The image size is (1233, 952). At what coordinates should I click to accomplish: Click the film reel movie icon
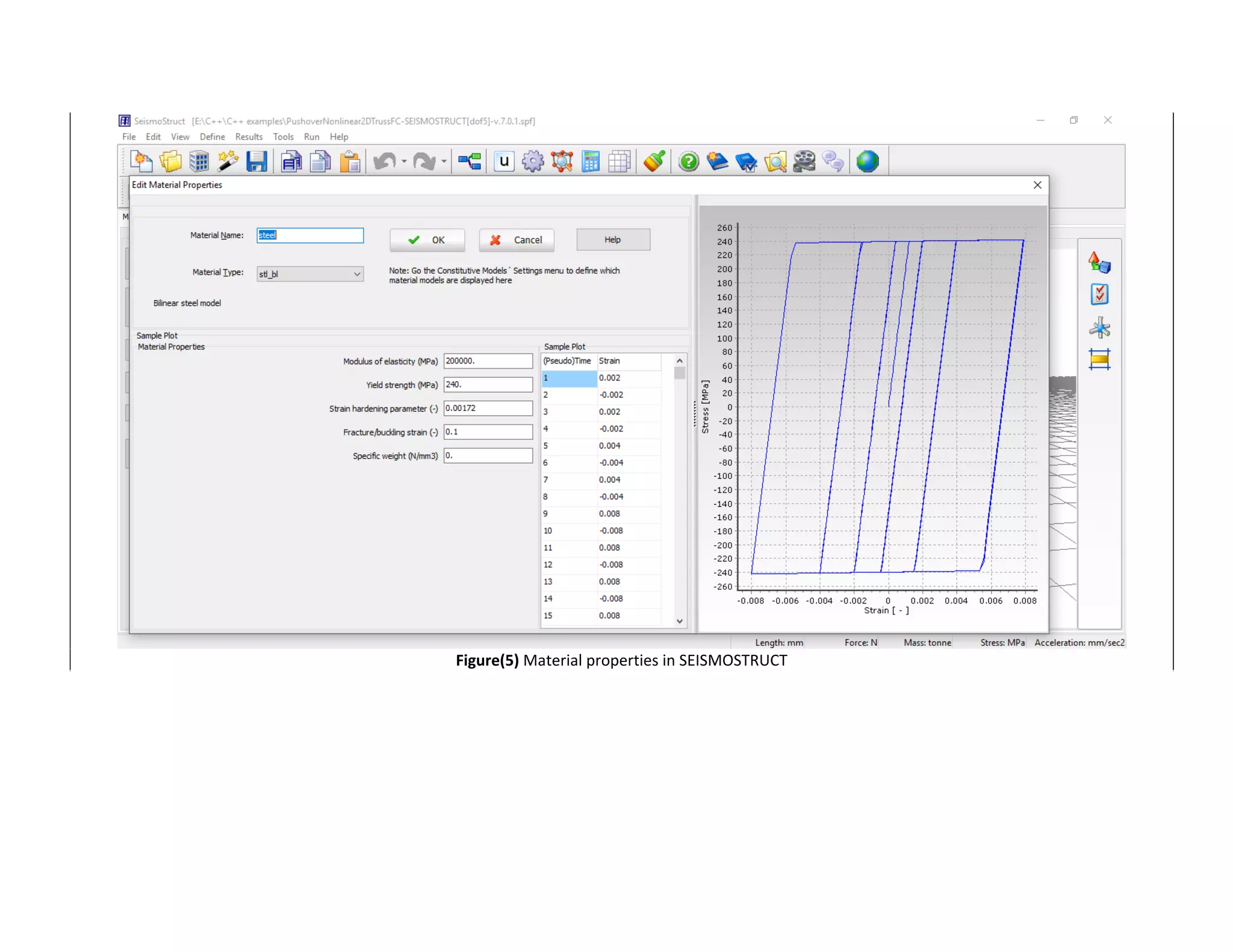tap(804, 161)
